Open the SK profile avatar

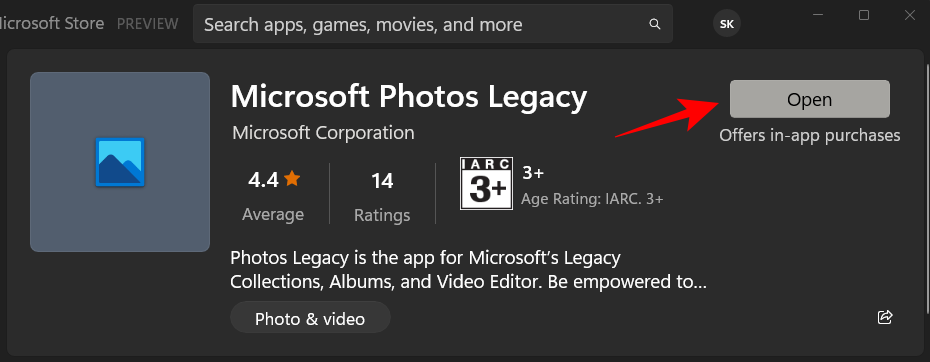click(727, 24)
